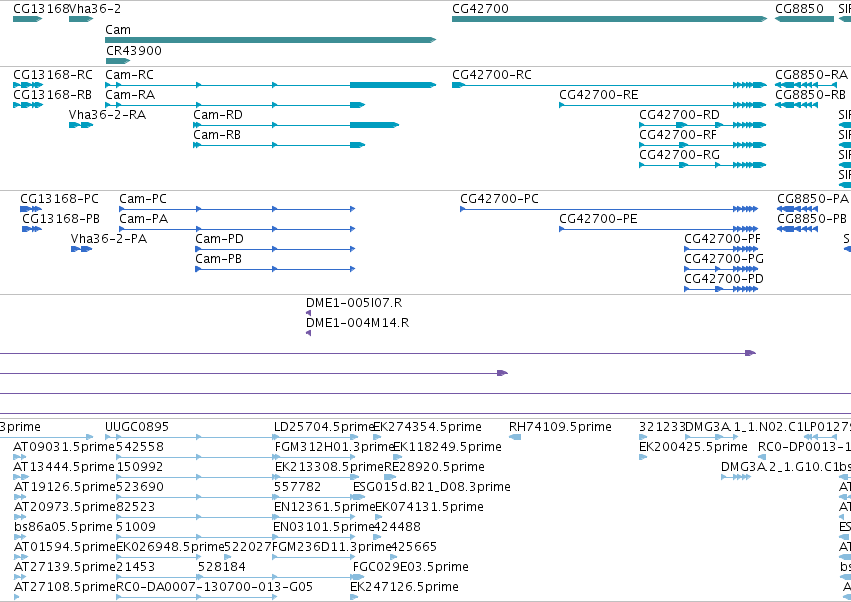
Task: Select EST EK026948.5prime
Action: pos(159,557)
